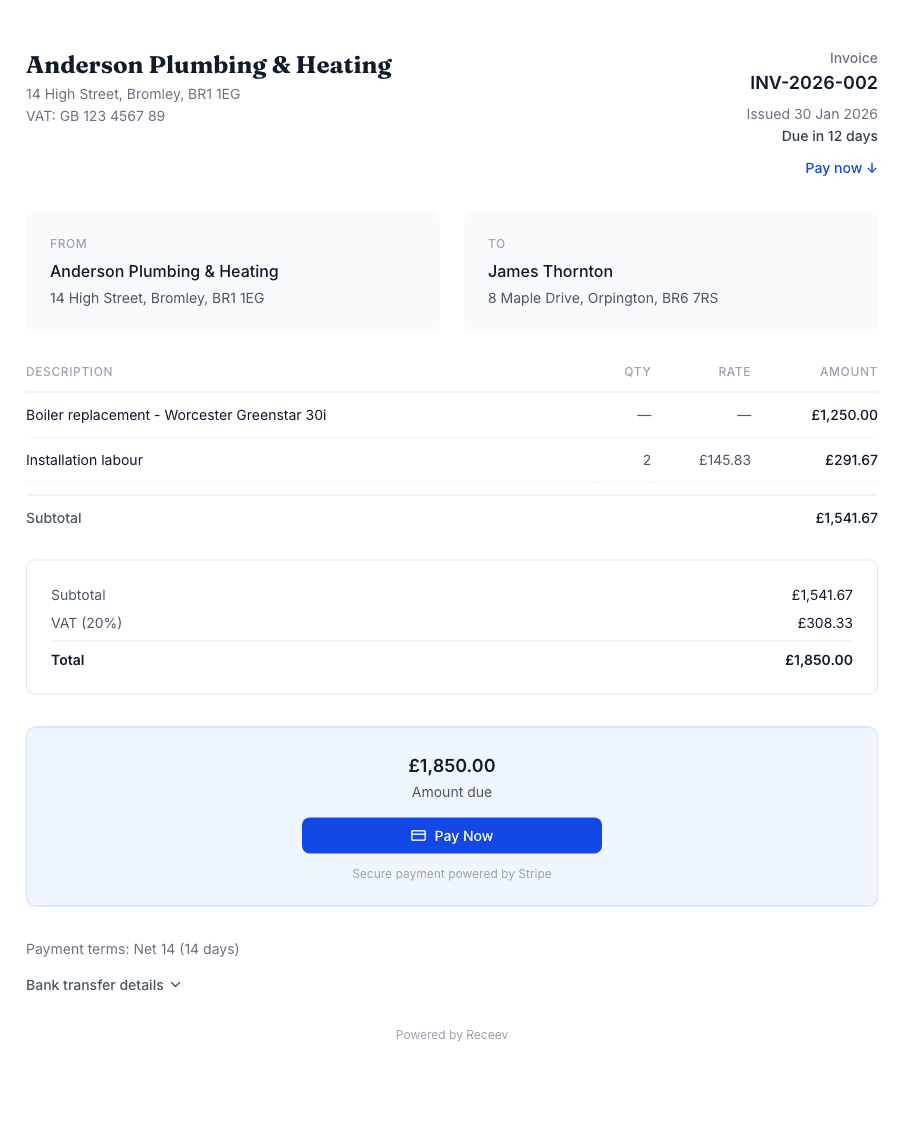Expand Bank transfer details
Viewport: 904px width, 1132px height.
95,985
